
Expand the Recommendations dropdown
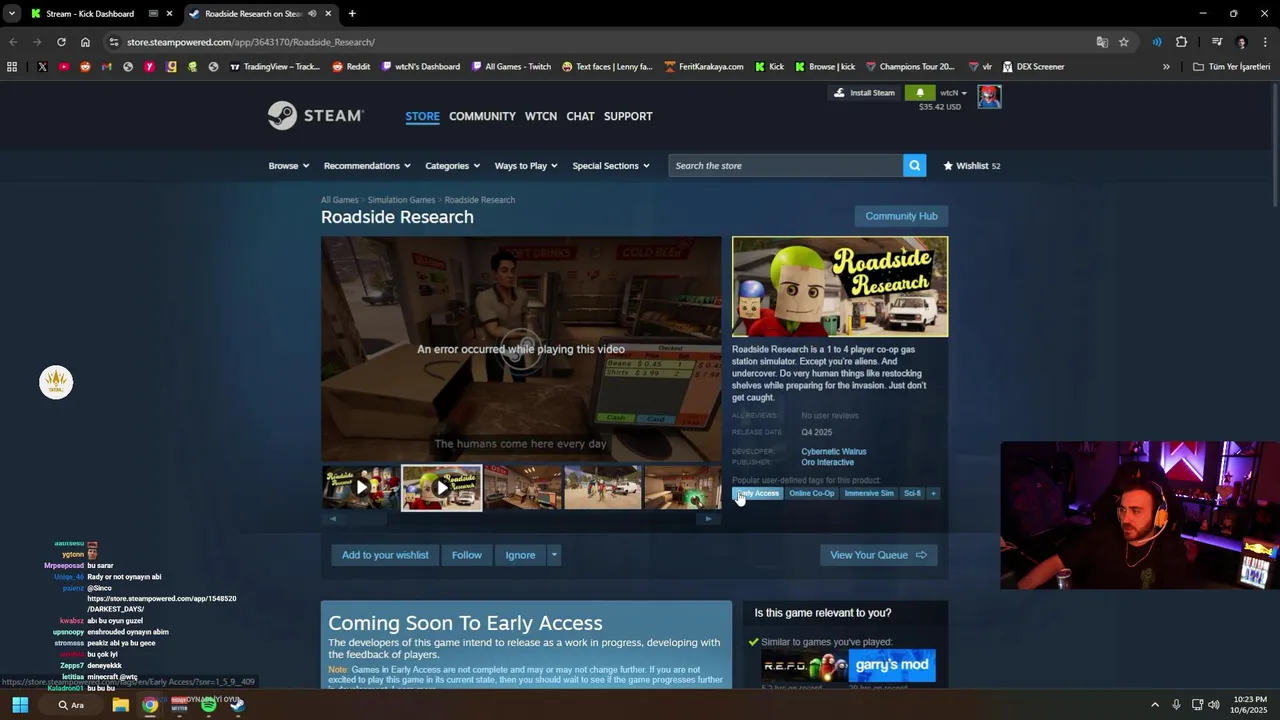367,166
